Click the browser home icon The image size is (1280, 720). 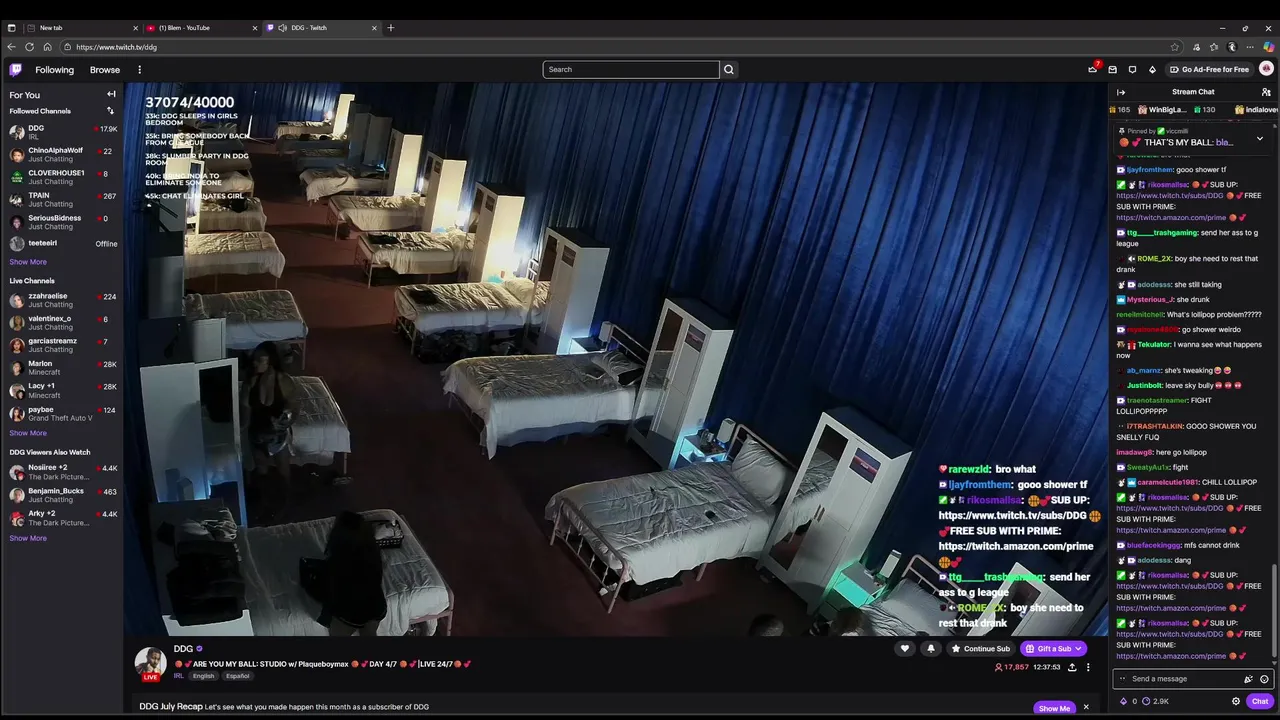tap(48, 47)
